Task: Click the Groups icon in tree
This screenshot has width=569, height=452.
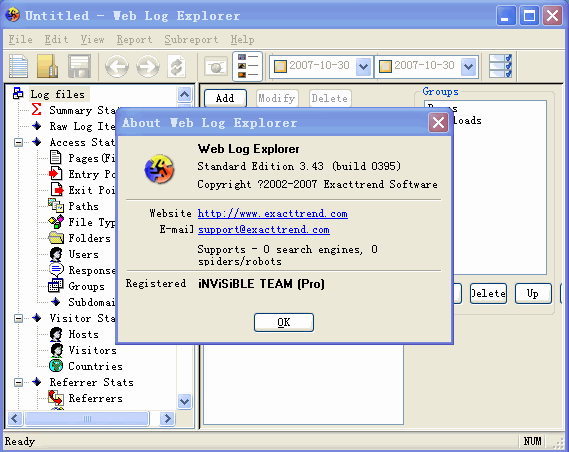Action: point(56,286)
